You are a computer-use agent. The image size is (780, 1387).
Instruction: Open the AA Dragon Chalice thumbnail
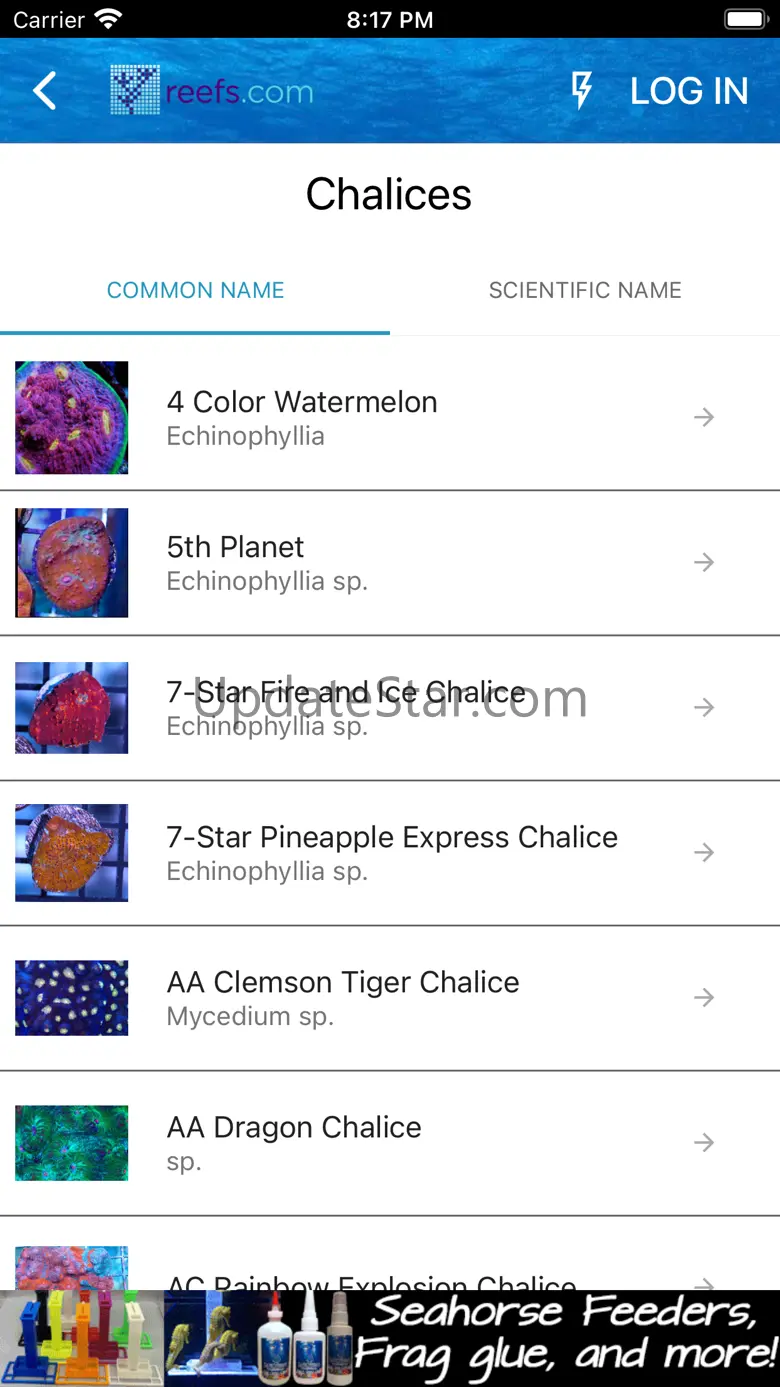click(72, 1142)
